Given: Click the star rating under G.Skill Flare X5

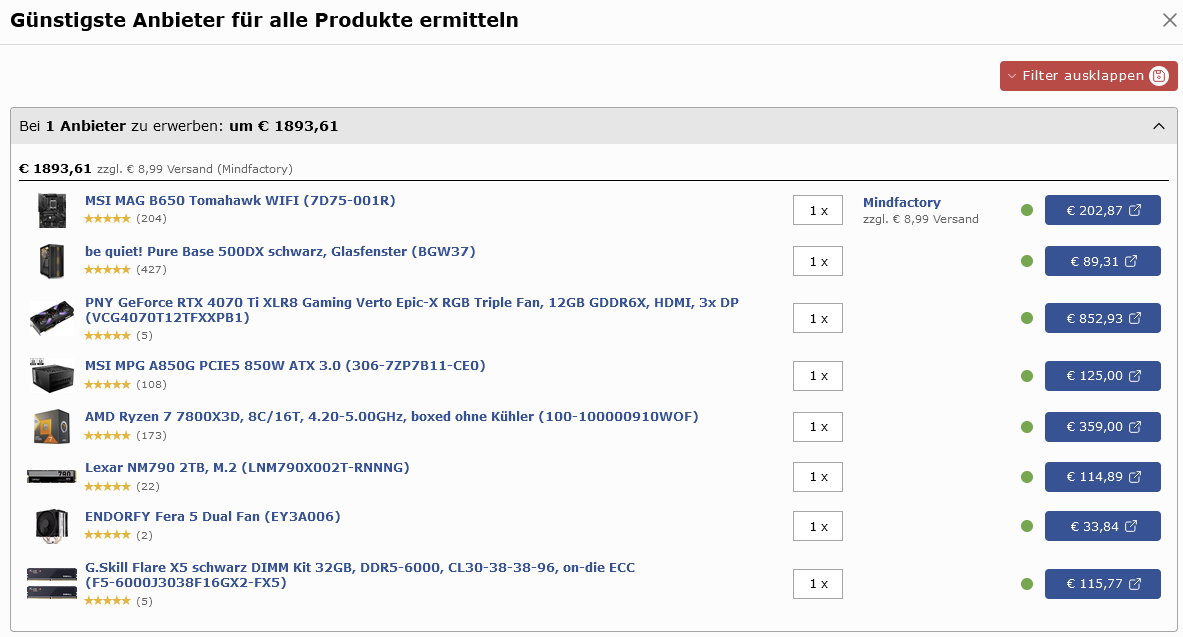Looking at the screenshot, I should click(x=107, y=601).
